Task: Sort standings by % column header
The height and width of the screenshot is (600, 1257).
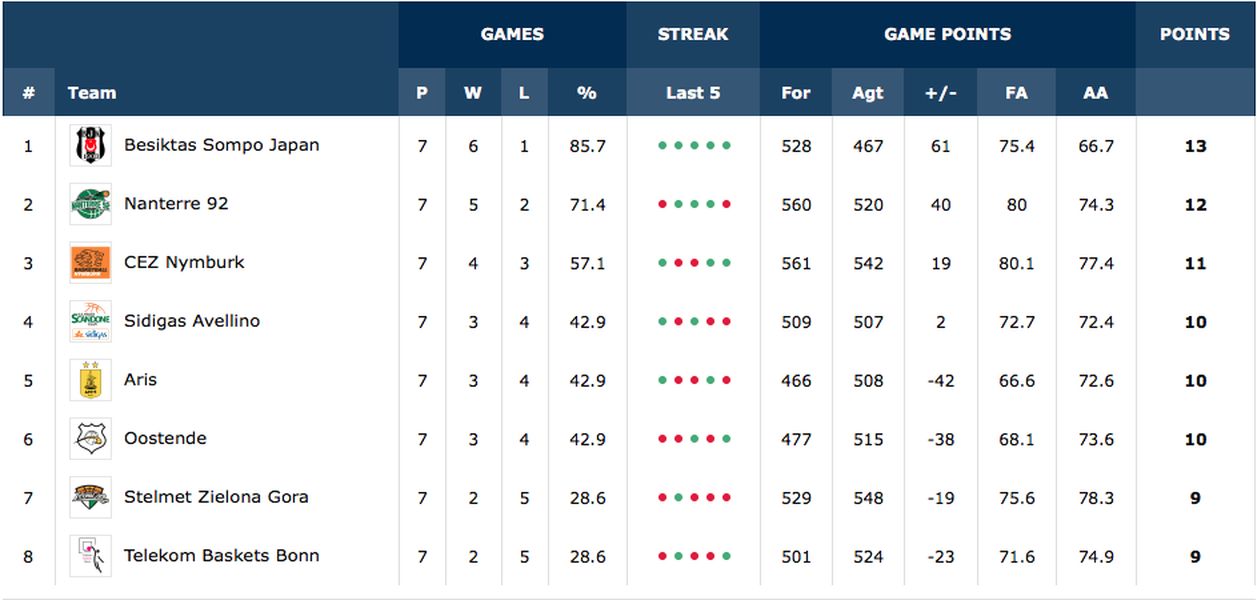Action: (587, 93)
